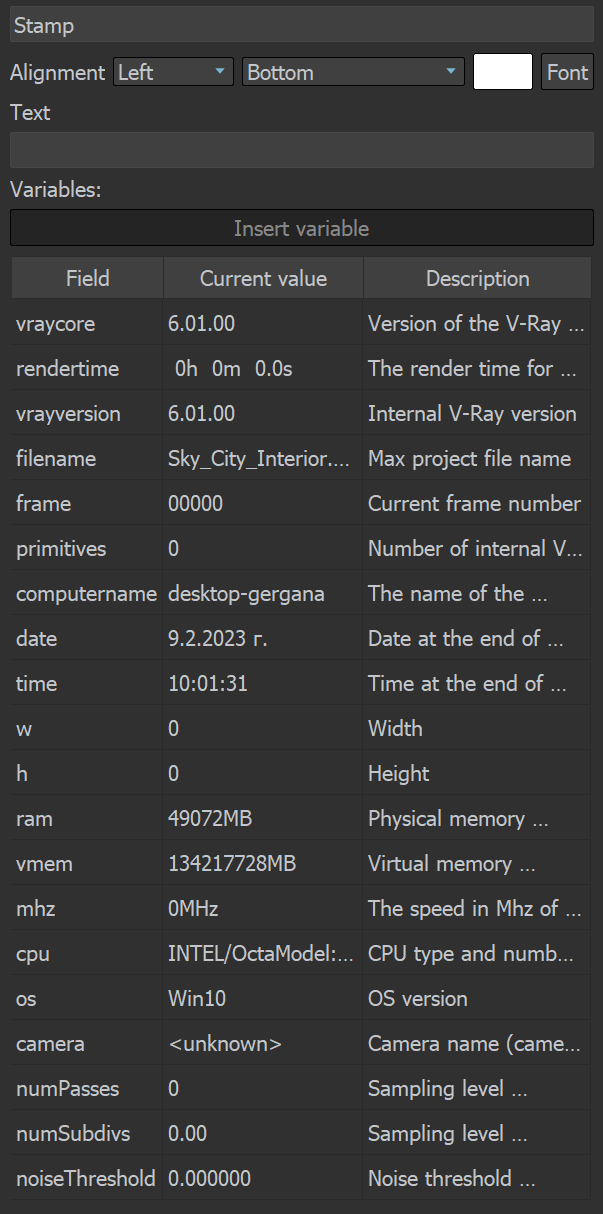Click inside the Text input field
The width and height of the screenshot is (603, 1214).
point(300,150)
